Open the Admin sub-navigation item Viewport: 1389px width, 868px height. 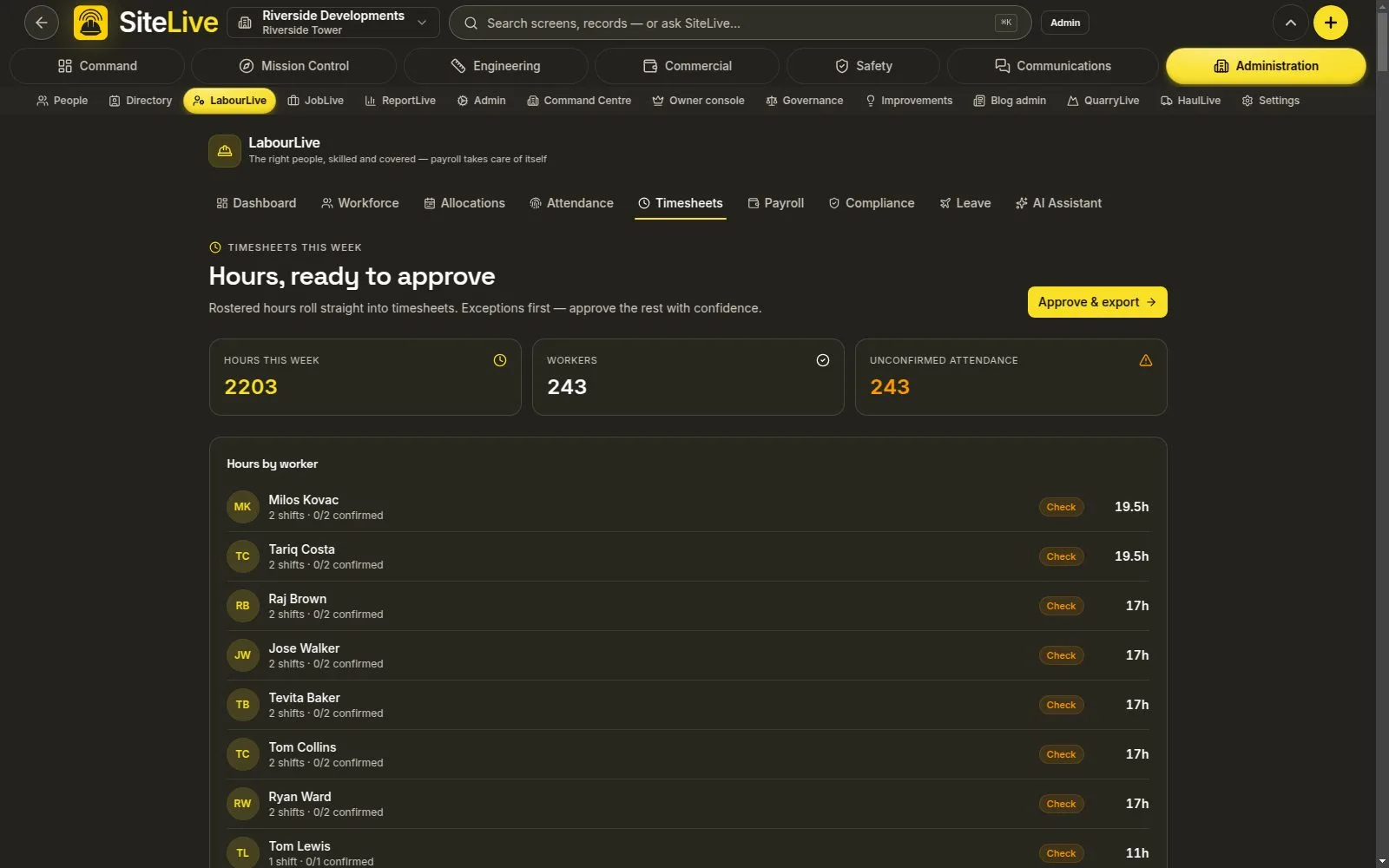pyautogui.click(x=482, y=101)
